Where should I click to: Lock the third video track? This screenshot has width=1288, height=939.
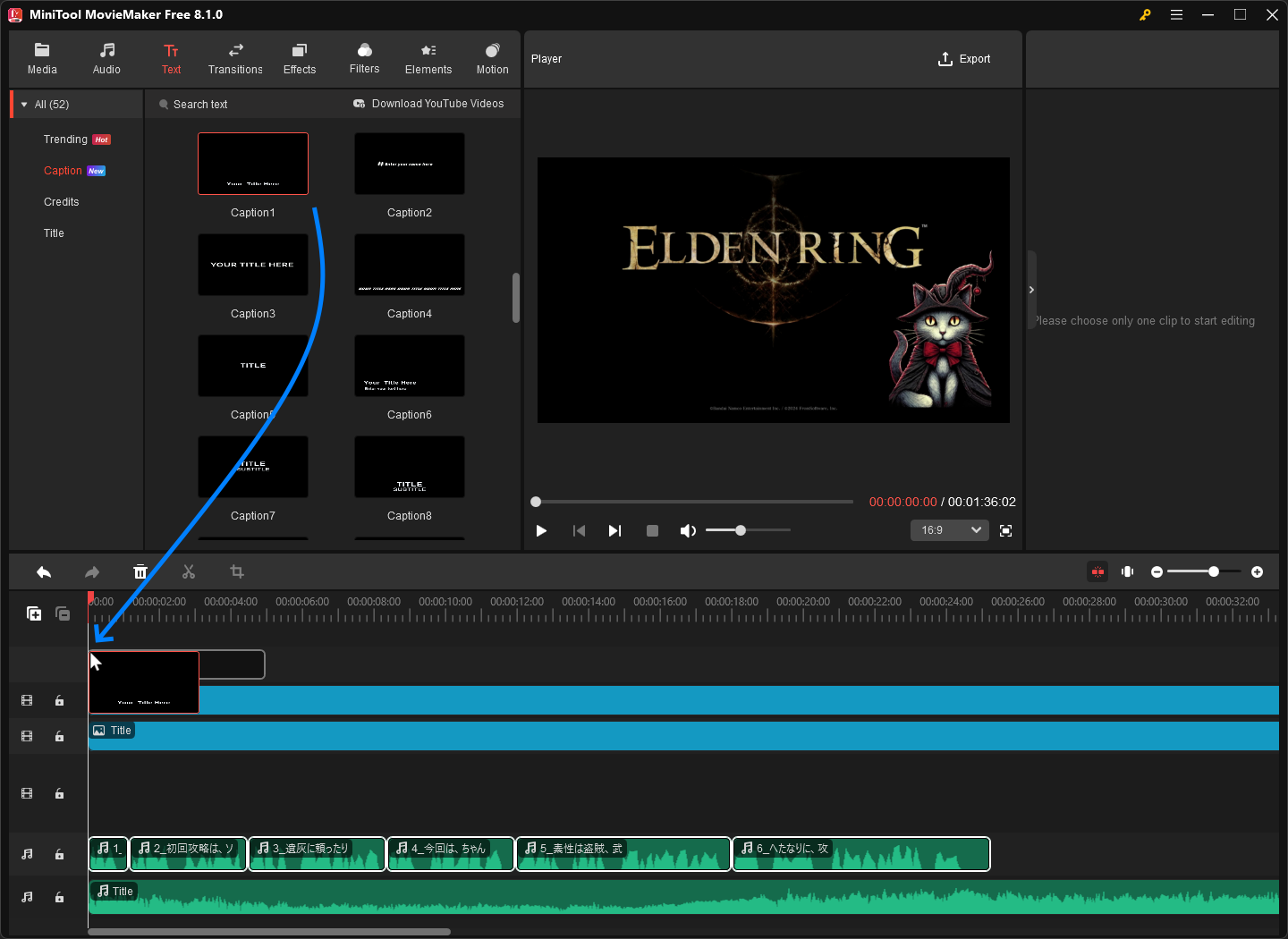pyautogui.click(x=59, y=794)
